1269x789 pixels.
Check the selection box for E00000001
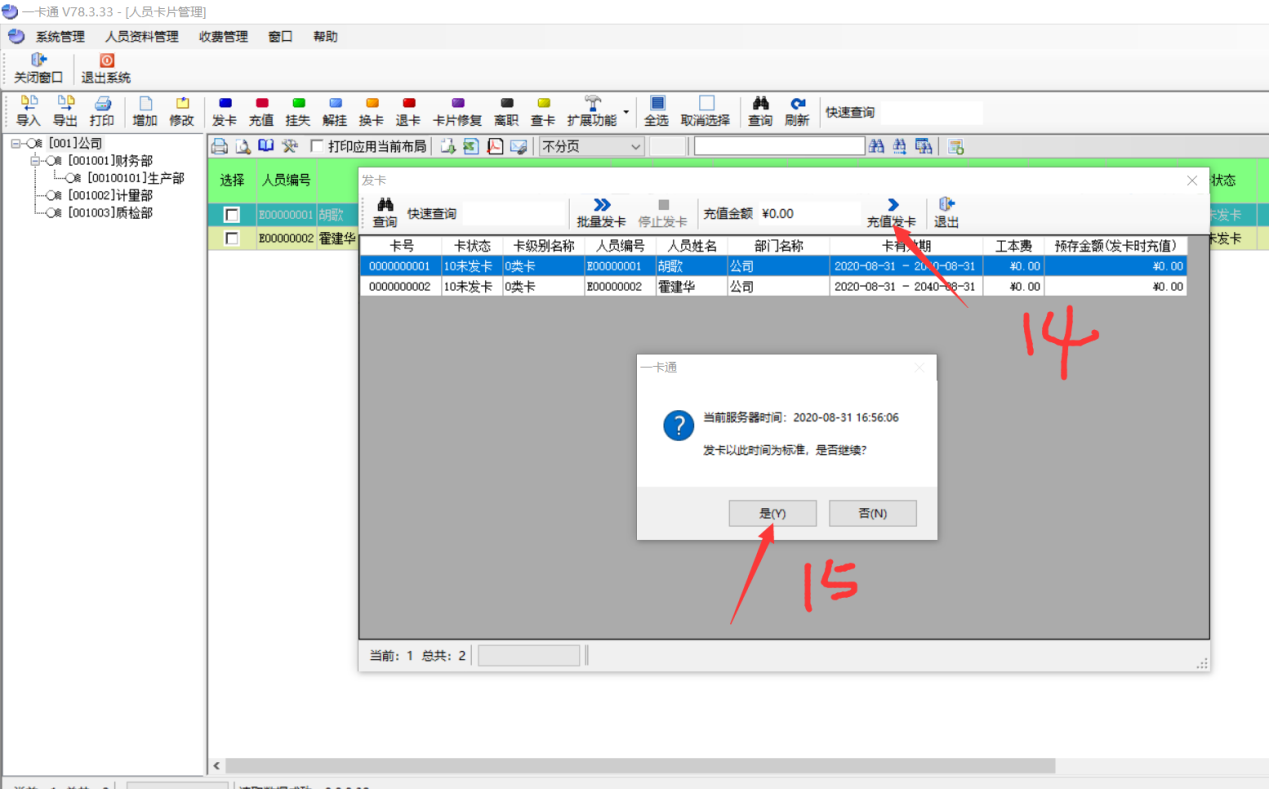click(232, 215)
